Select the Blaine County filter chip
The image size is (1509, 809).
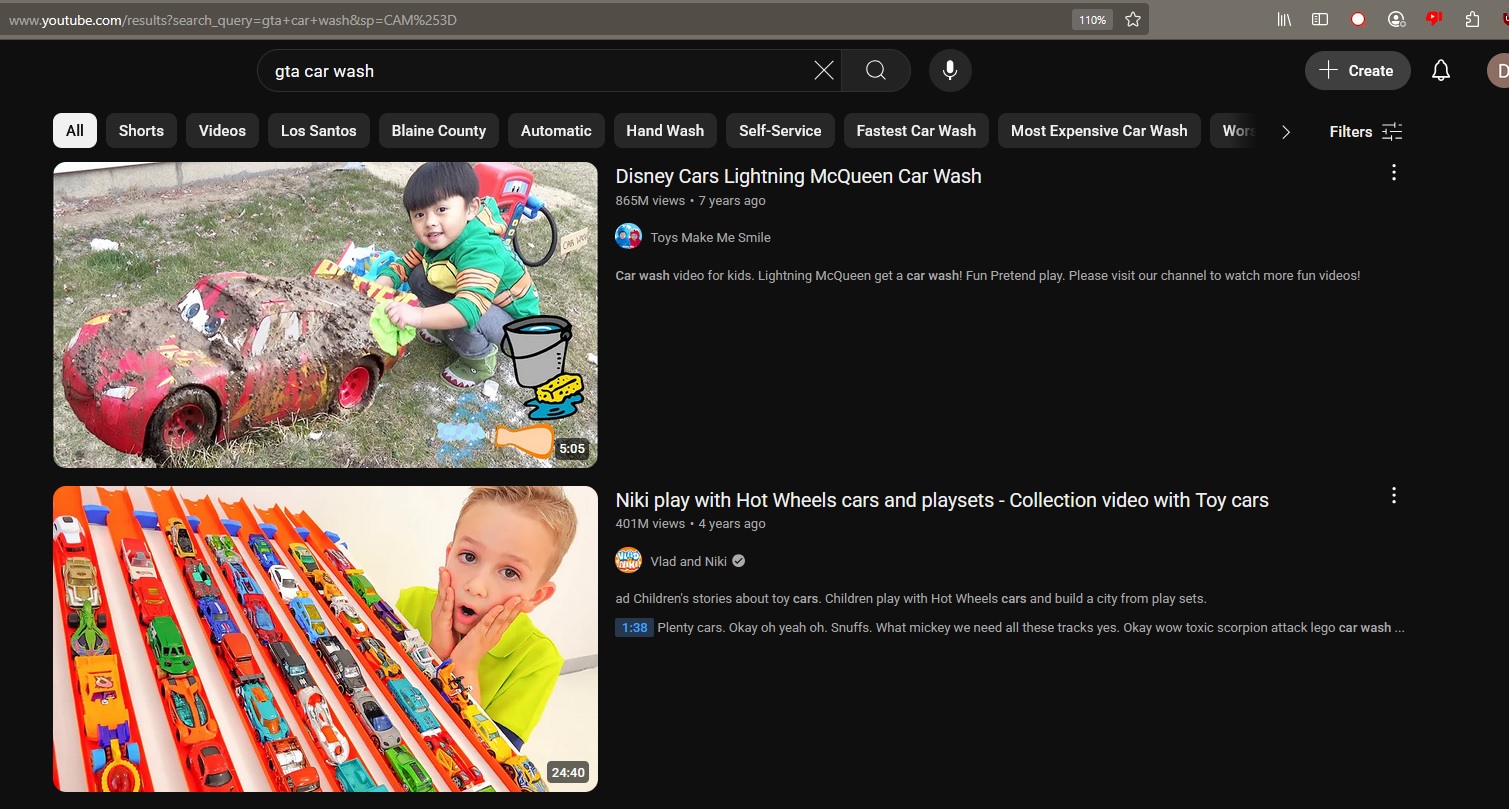(x=439, y=131)
